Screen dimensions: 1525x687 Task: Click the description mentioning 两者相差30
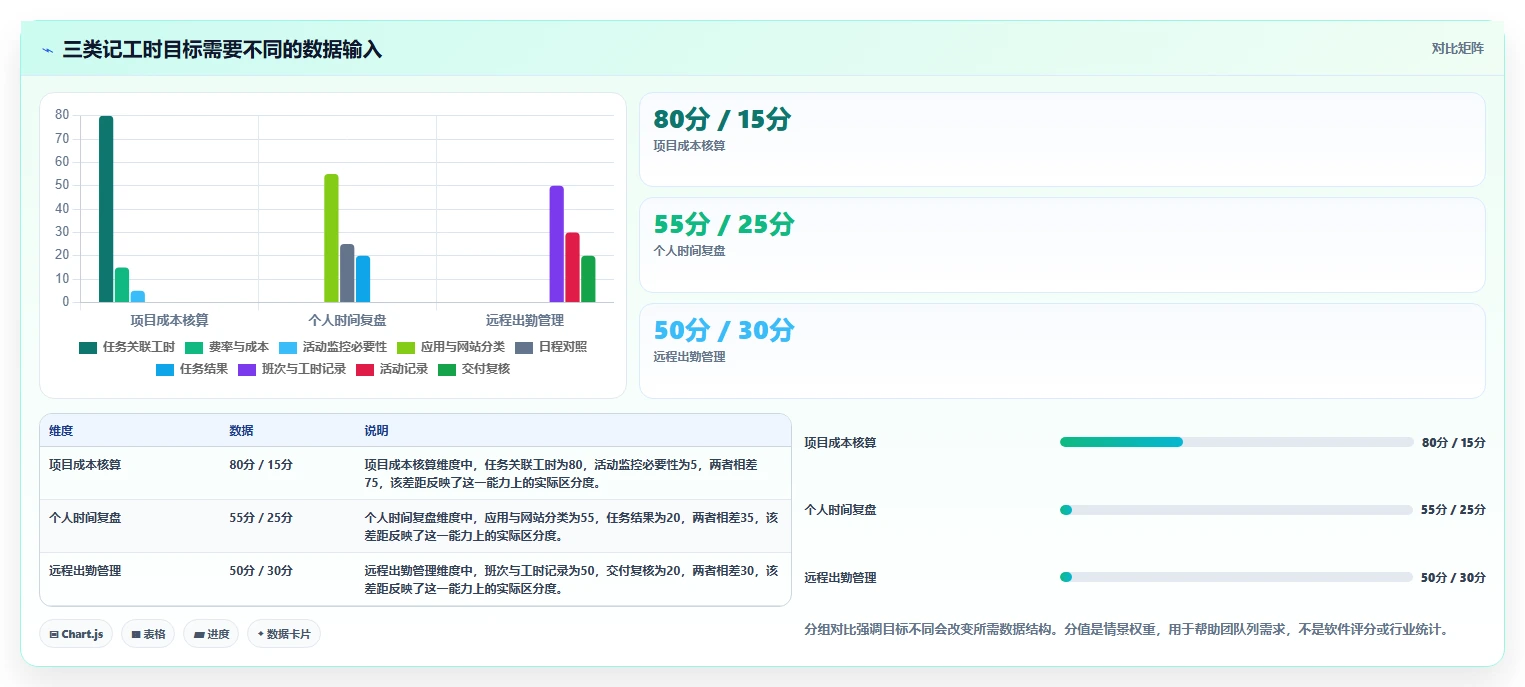click(x=571, y=580)
